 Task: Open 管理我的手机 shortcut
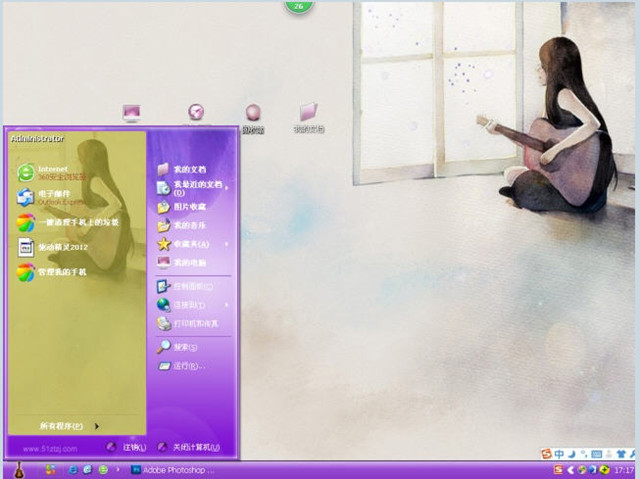click(51, 272)
